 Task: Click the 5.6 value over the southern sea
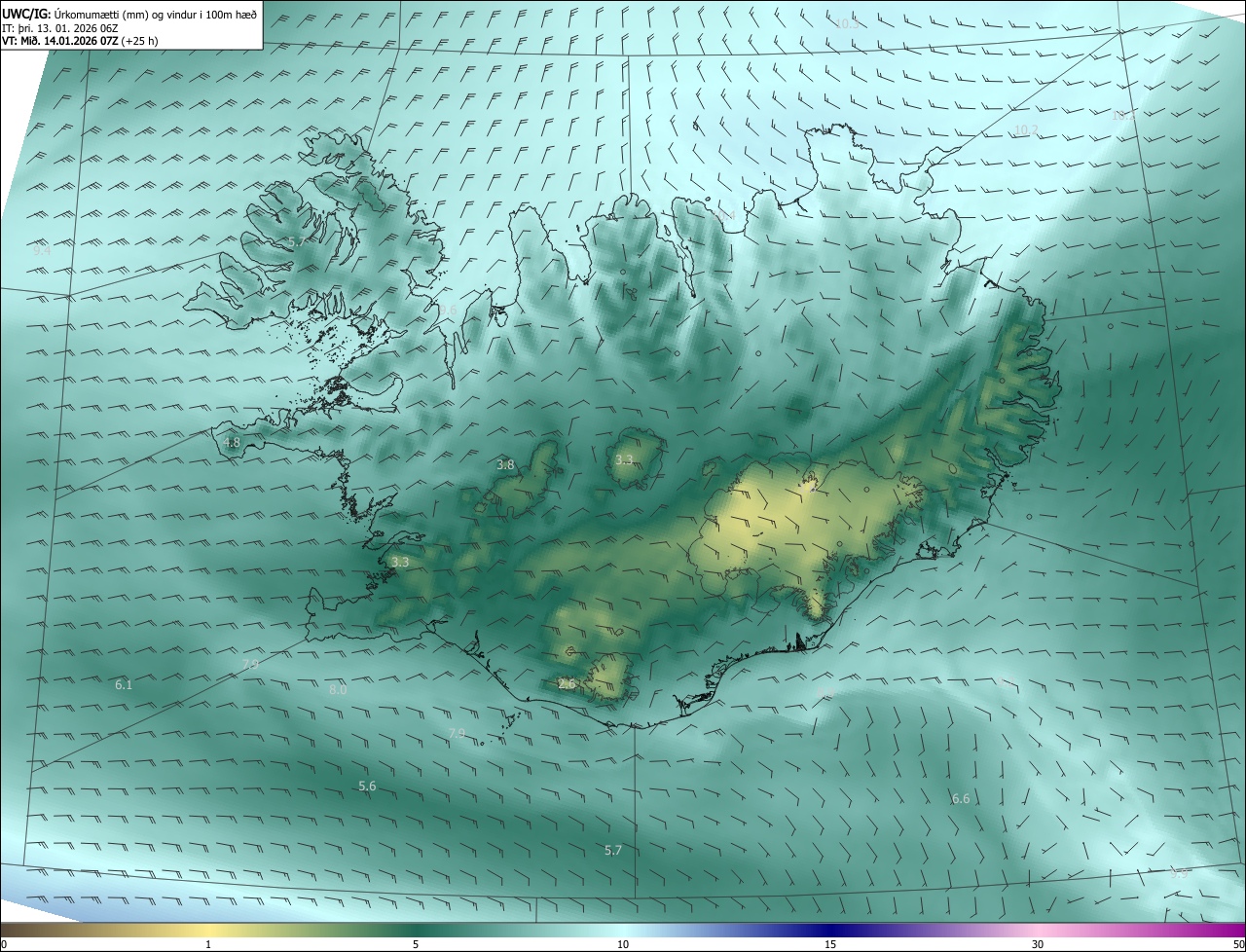367,786
